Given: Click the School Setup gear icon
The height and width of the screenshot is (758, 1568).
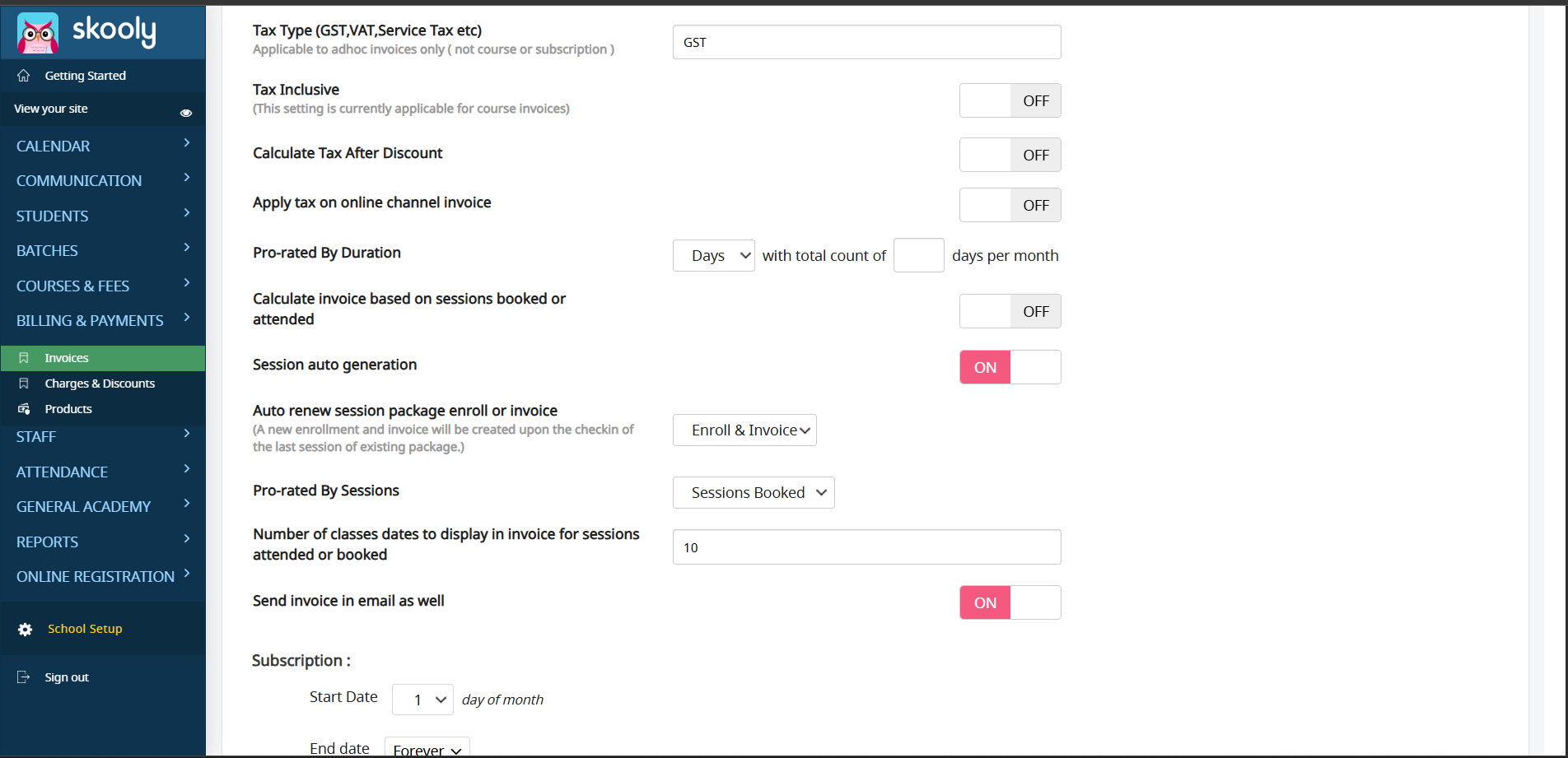Looking at the screenshot, I should tap(26, 630).
